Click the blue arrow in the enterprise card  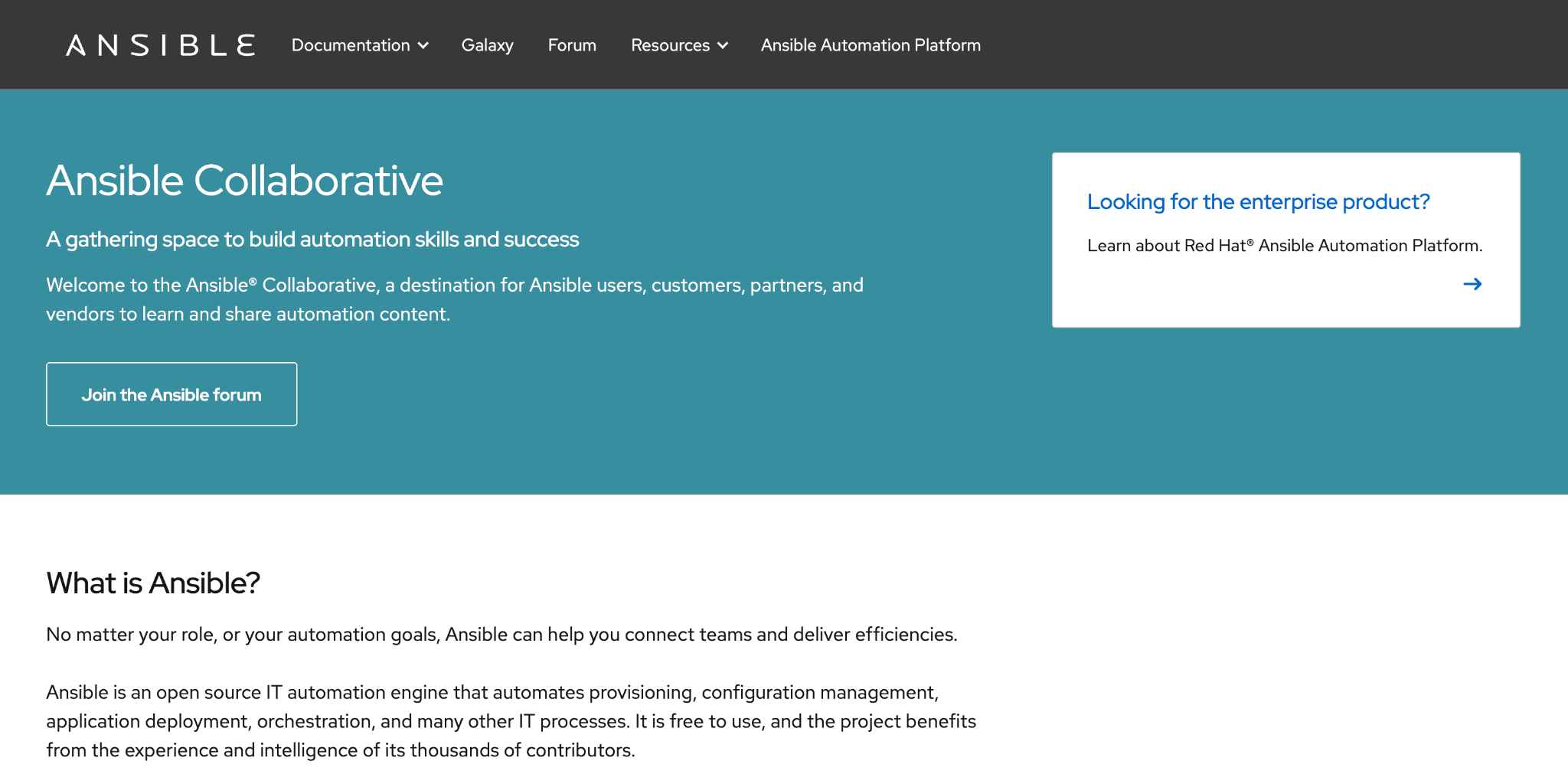click(x=1472, y=284)
